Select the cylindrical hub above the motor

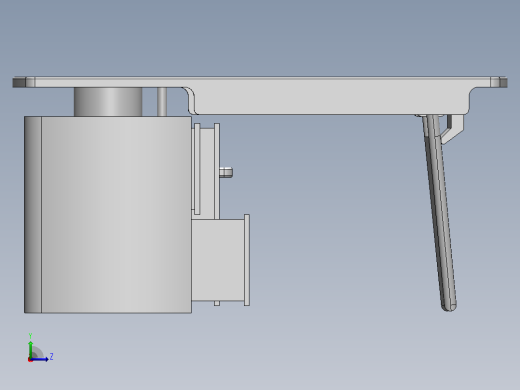tap(108, 102)
